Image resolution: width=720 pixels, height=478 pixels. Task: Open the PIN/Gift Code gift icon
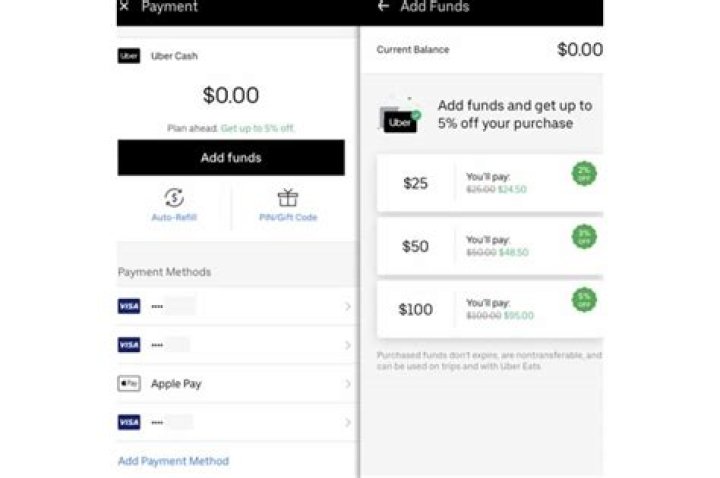[288, 198]
